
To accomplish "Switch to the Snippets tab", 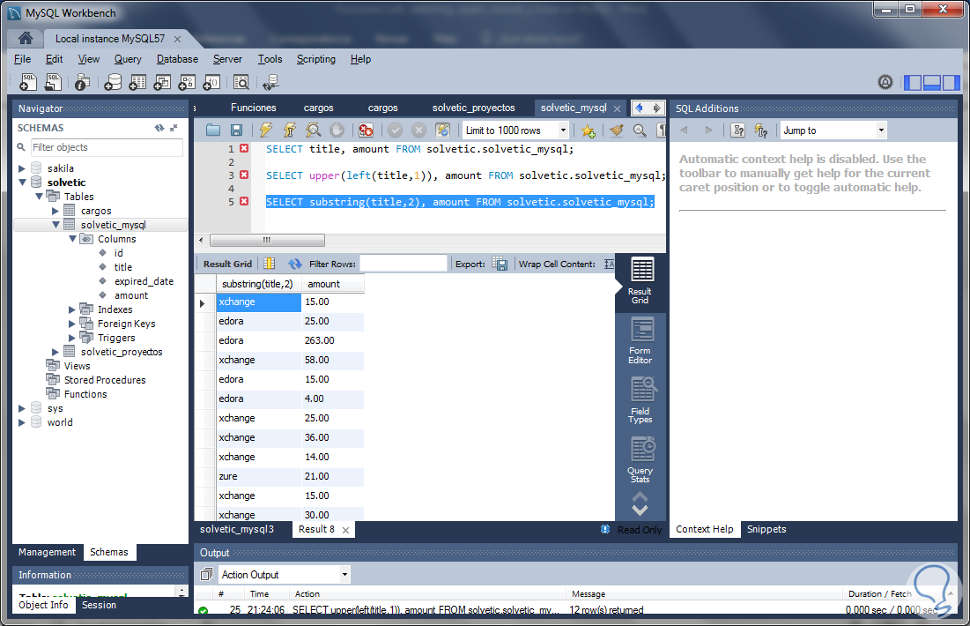I will [x=766, y=530].
